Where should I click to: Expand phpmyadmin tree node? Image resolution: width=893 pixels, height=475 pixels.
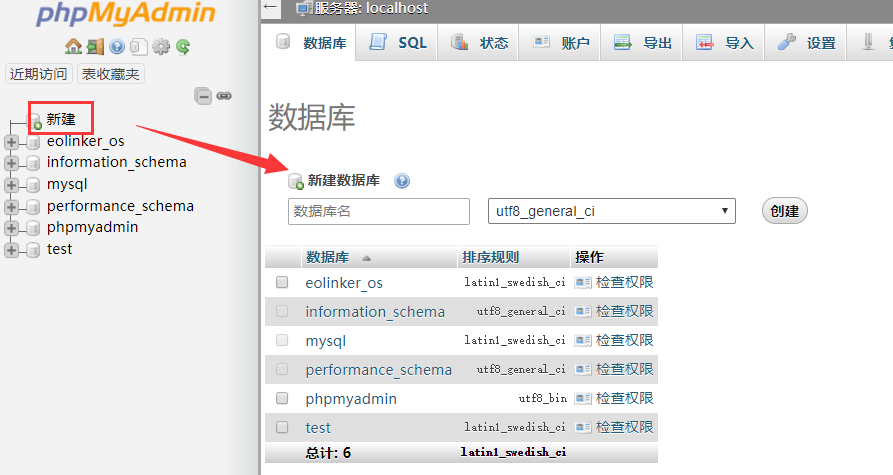pos(11,228)
